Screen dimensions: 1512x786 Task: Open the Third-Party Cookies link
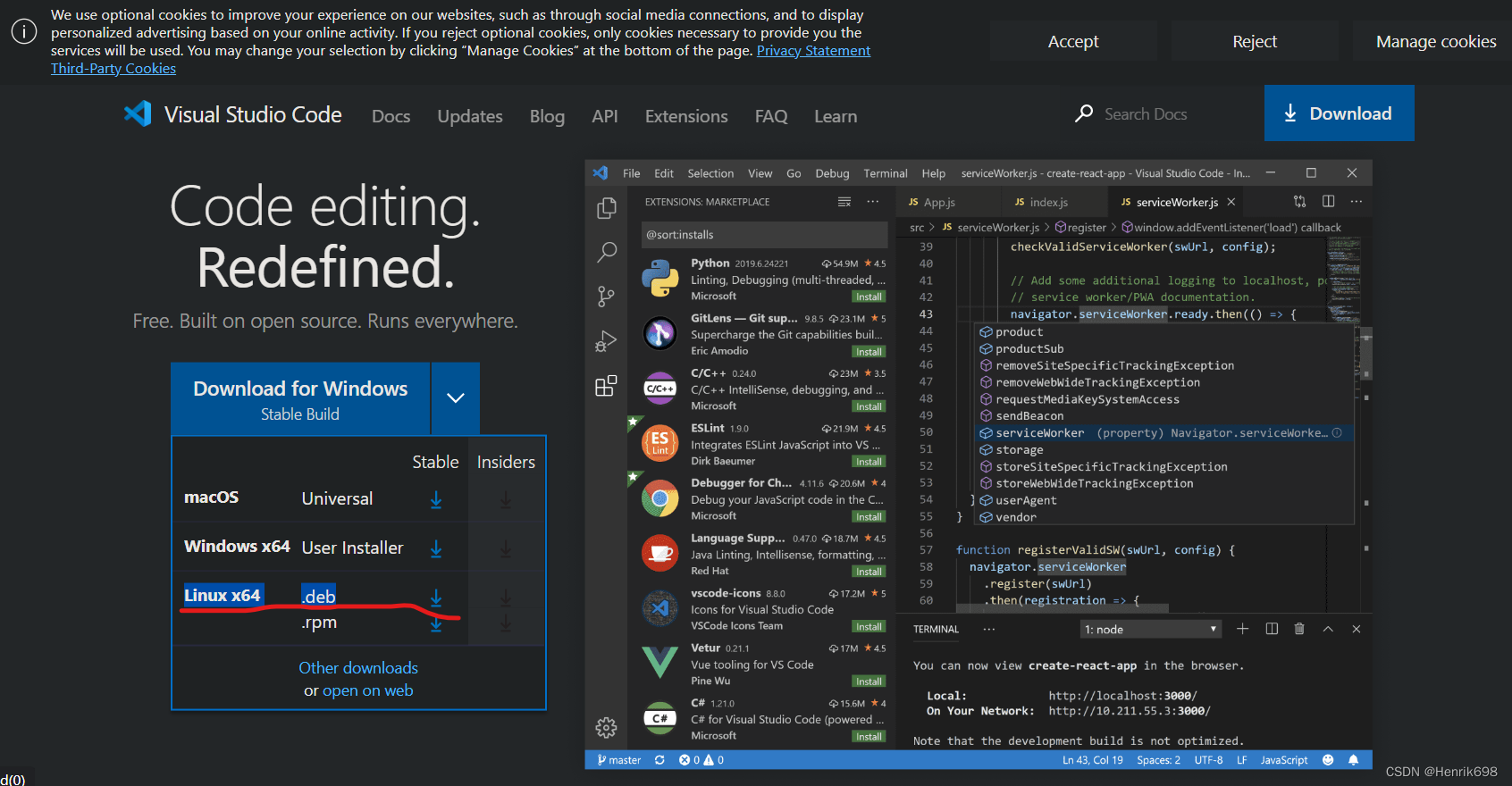pos(113,69)
